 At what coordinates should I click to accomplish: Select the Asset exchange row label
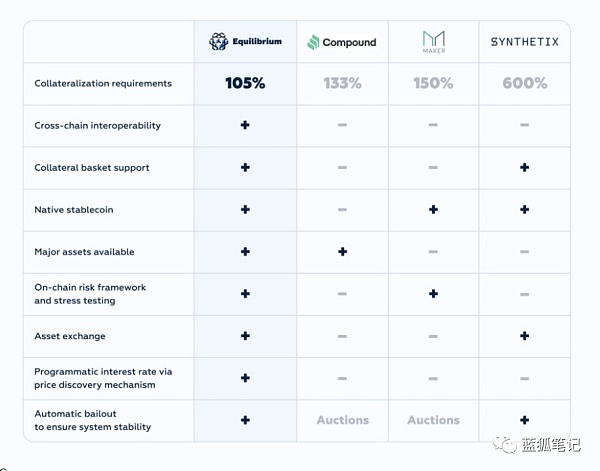pos(70,336)
